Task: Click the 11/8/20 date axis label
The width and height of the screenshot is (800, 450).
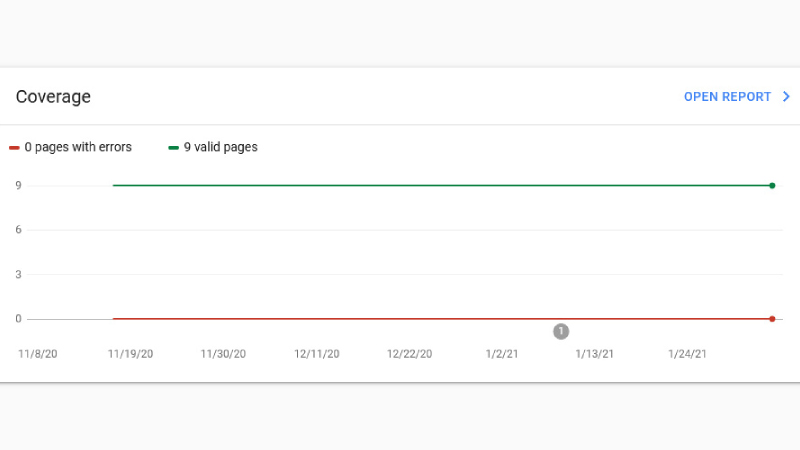Action: coord(38,354)
